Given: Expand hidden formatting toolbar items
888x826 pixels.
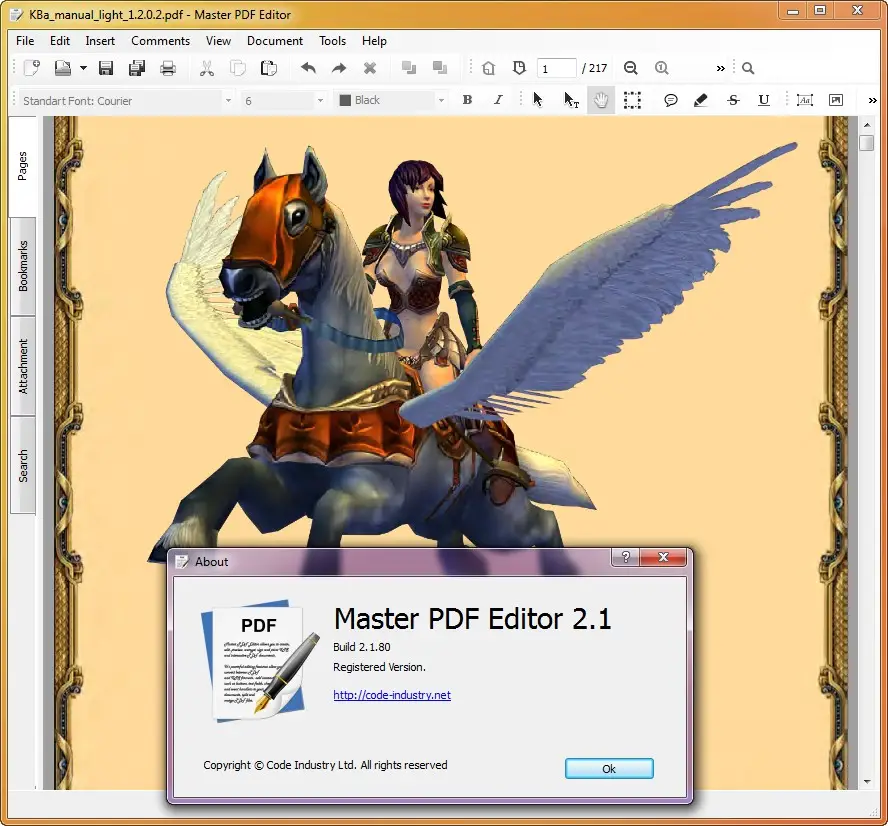Looking at the screenshot, I should point(872,101).
